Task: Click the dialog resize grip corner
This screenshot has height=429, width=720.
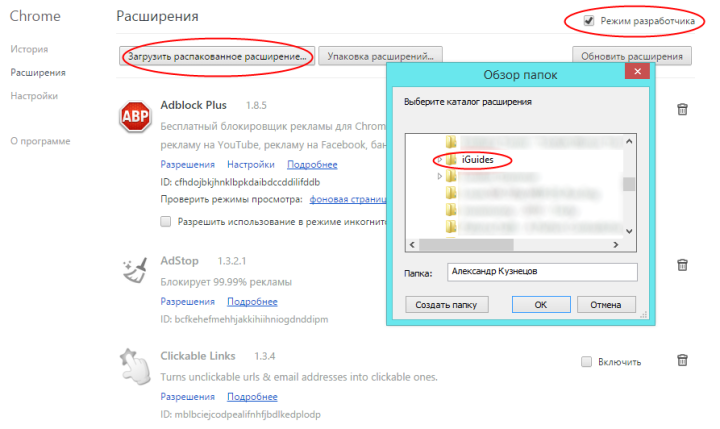Action: click(644, 315)
